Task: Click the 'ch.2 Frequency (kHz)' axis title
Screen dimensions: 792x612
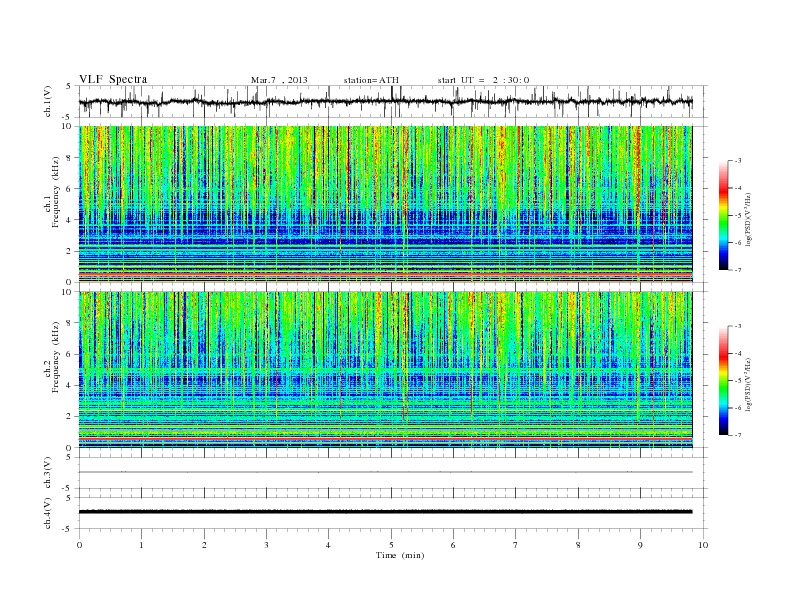Action: click(x=52, y=356)
